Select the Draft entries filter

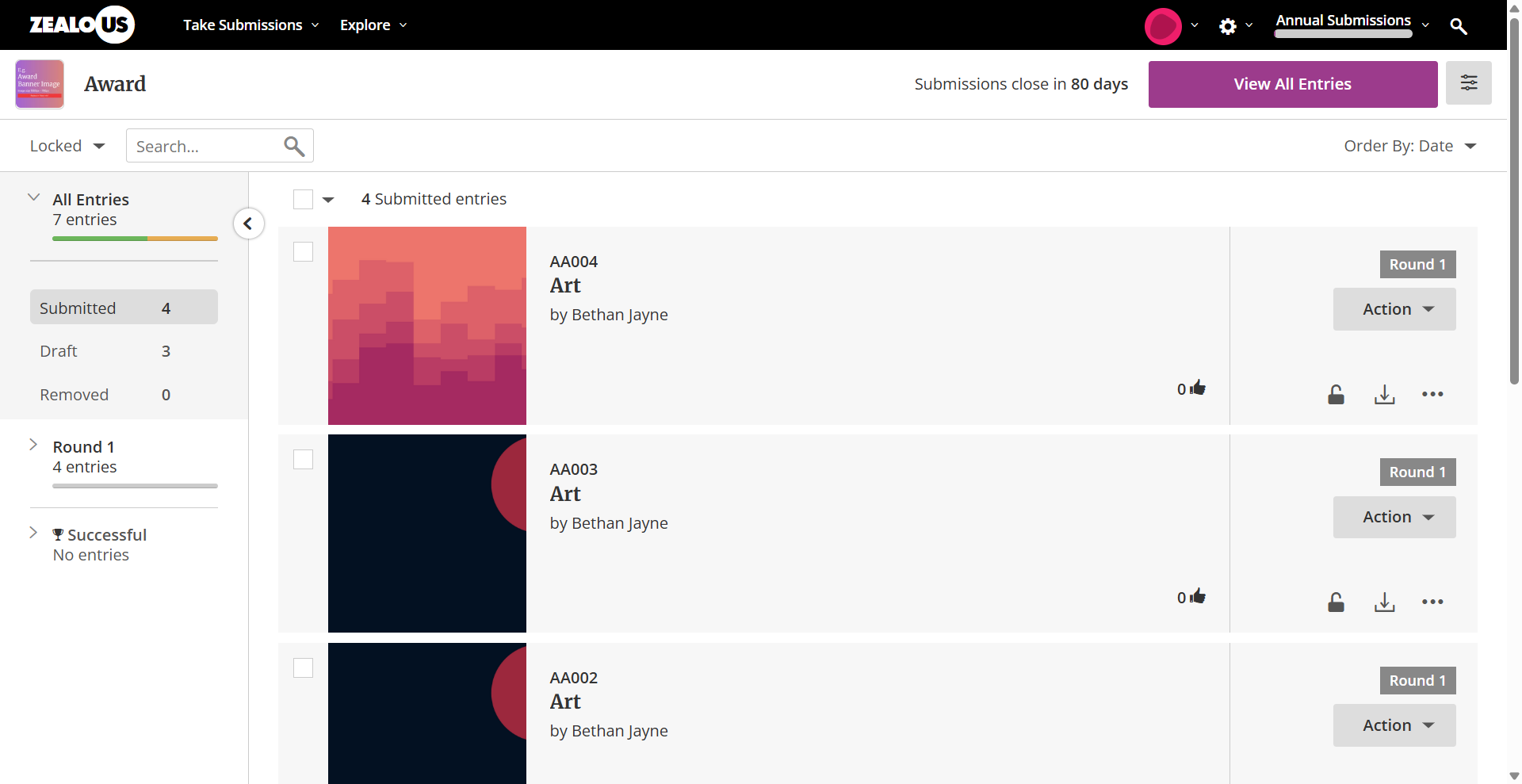click(59, 351)
